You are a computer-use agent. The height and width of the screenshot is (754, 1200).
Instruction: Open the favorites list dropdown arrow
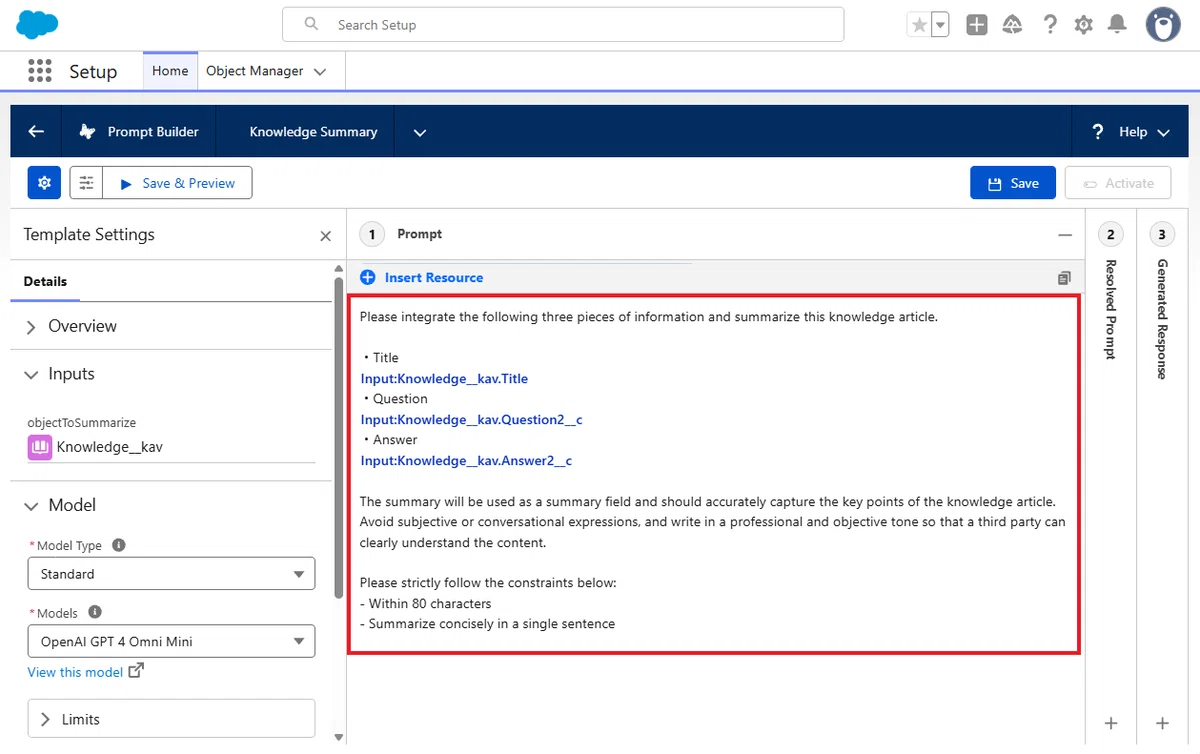click(x=940, y=25)
